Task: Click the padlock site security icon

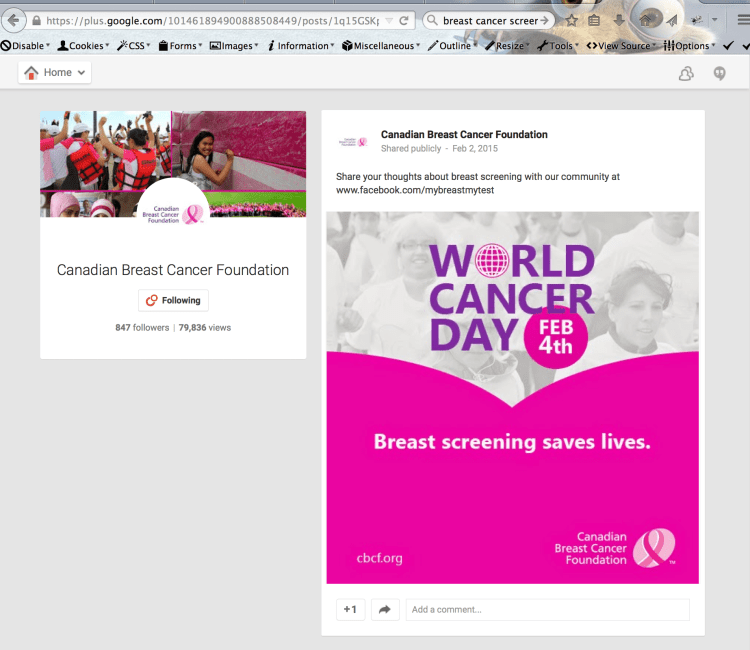Action: (x=36, y=21)
